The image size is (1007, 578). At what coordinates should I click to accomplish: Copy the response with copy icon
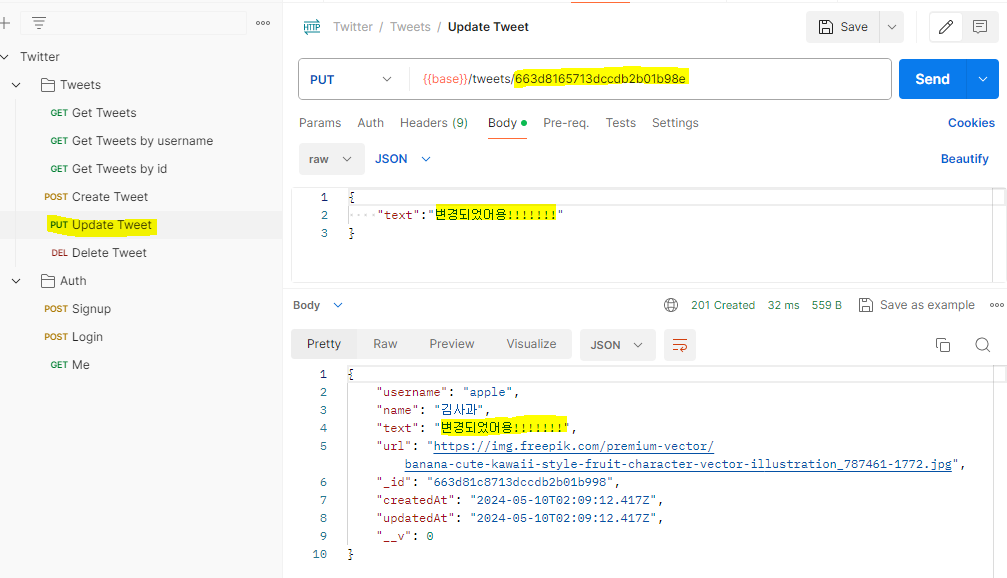click(x=943, y=345)
